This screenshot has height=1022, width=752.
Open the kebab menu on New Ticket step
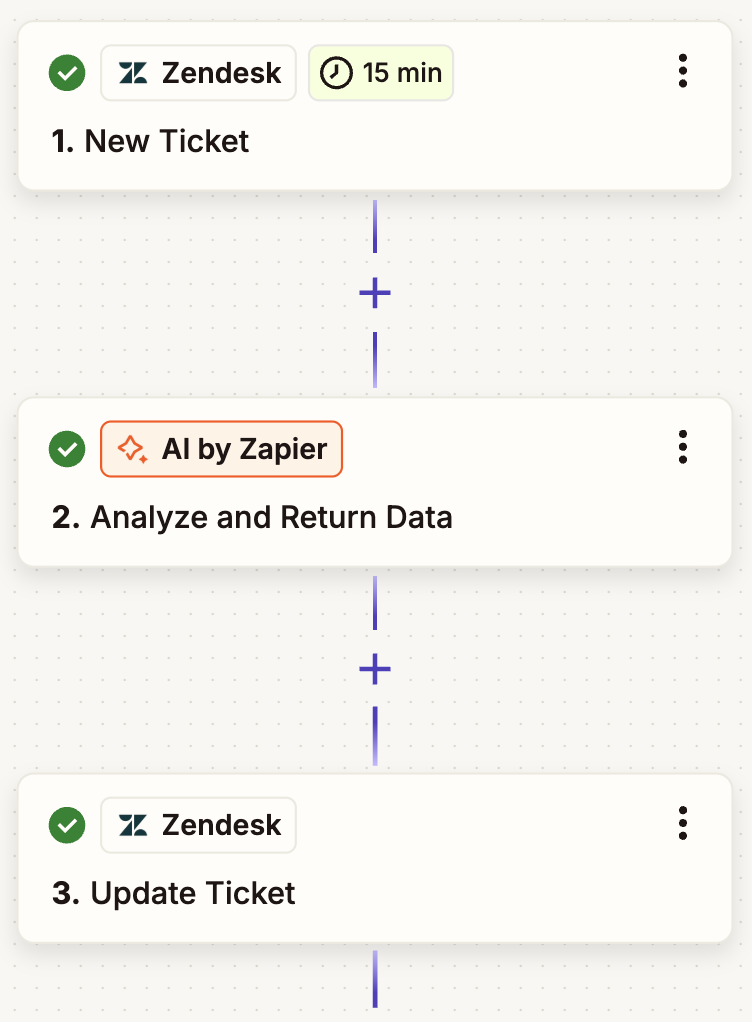[683, 71]
